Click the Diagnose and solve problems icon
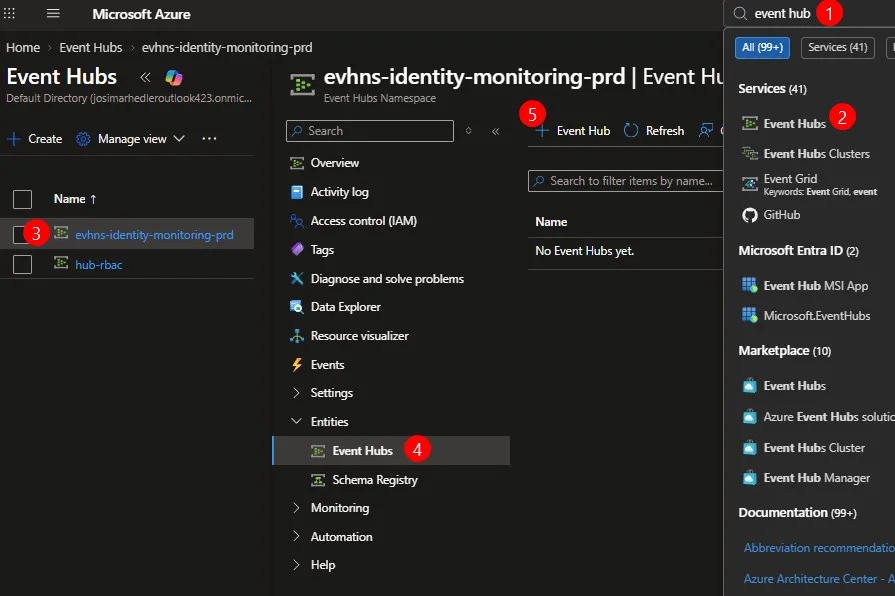Image resolution: width=895 pixels, height=596 pixels. pyautogui.click(x=297, y=279)
